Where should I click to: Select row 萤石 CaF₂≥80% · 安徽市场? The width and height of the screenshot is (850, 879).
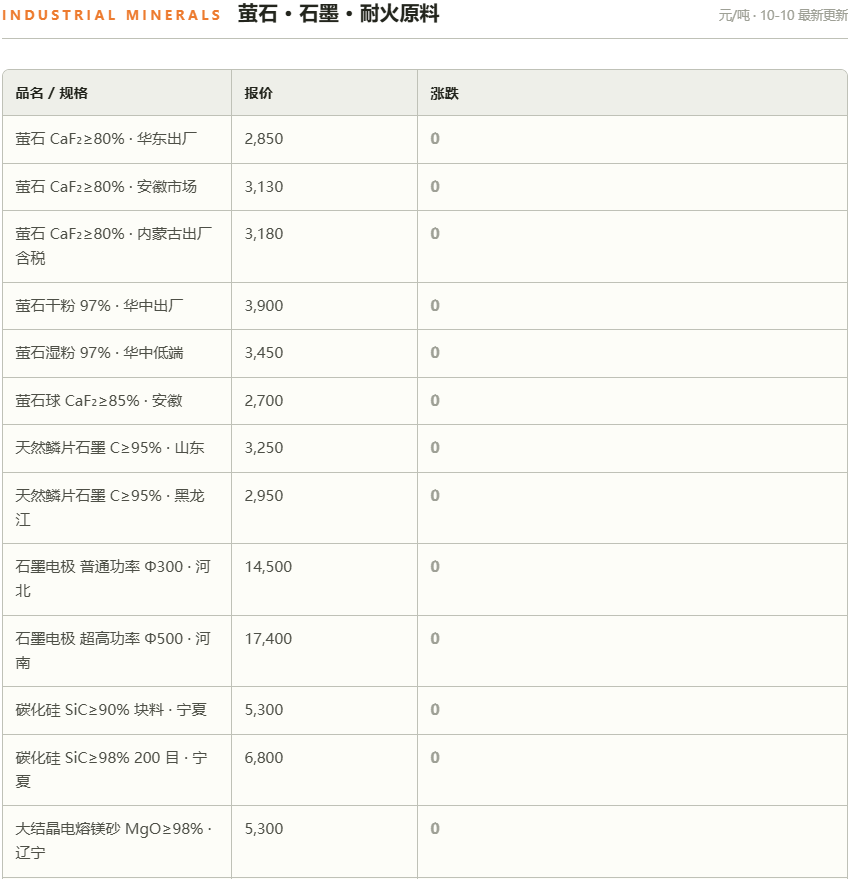[425, 187]
